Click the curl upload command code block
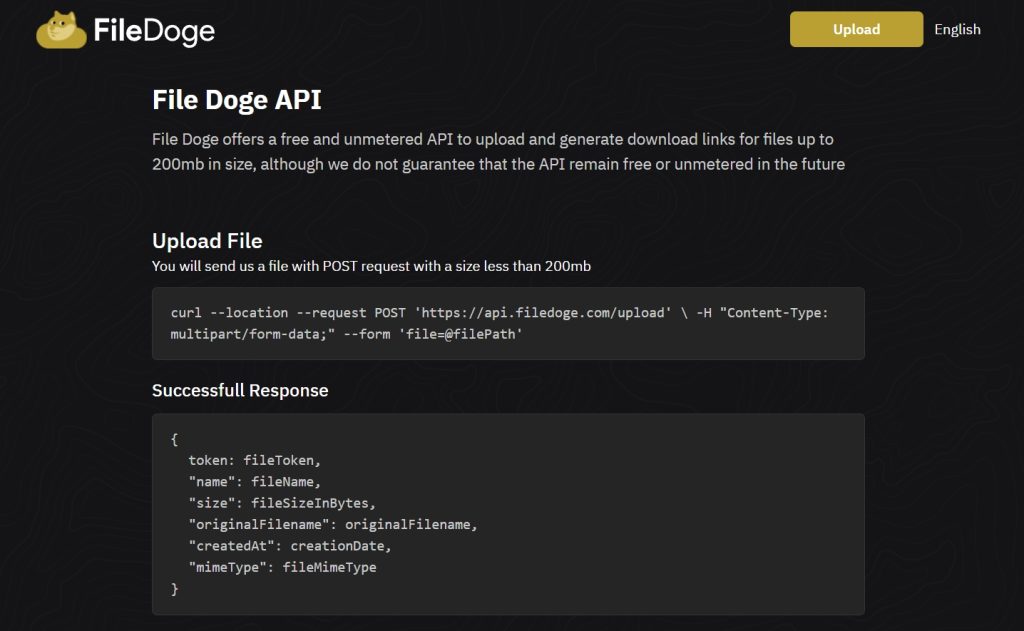 pyautogui.click(x=508, y=323)
